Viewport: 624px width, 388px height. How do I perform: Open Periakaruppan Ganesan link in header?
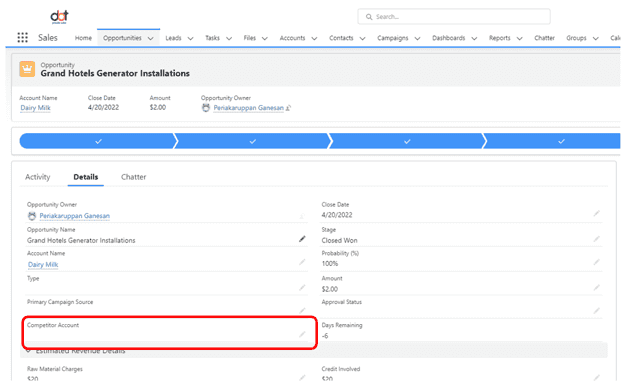[x=248, y=108]
